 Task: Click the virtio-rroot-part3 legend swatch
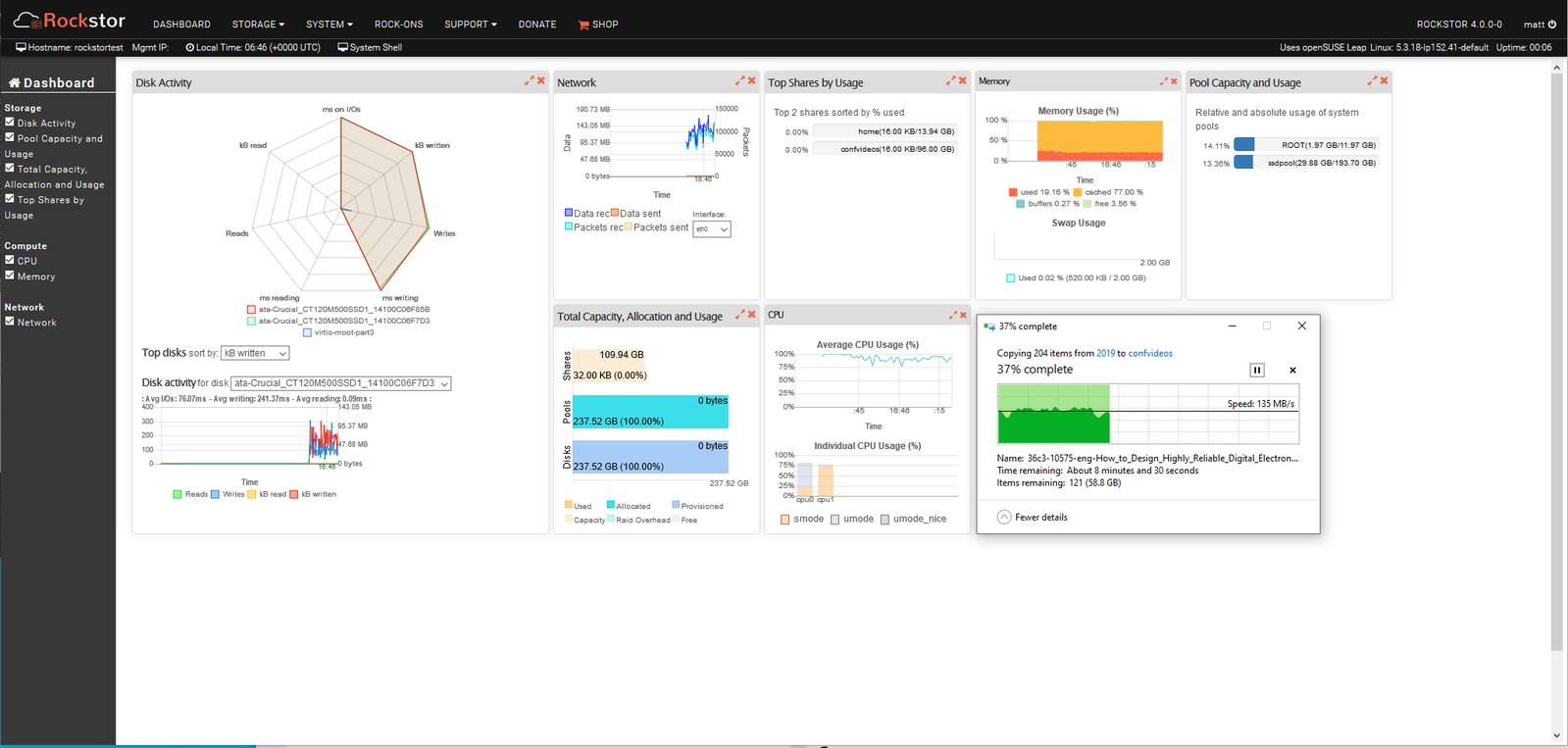[307, 332]
